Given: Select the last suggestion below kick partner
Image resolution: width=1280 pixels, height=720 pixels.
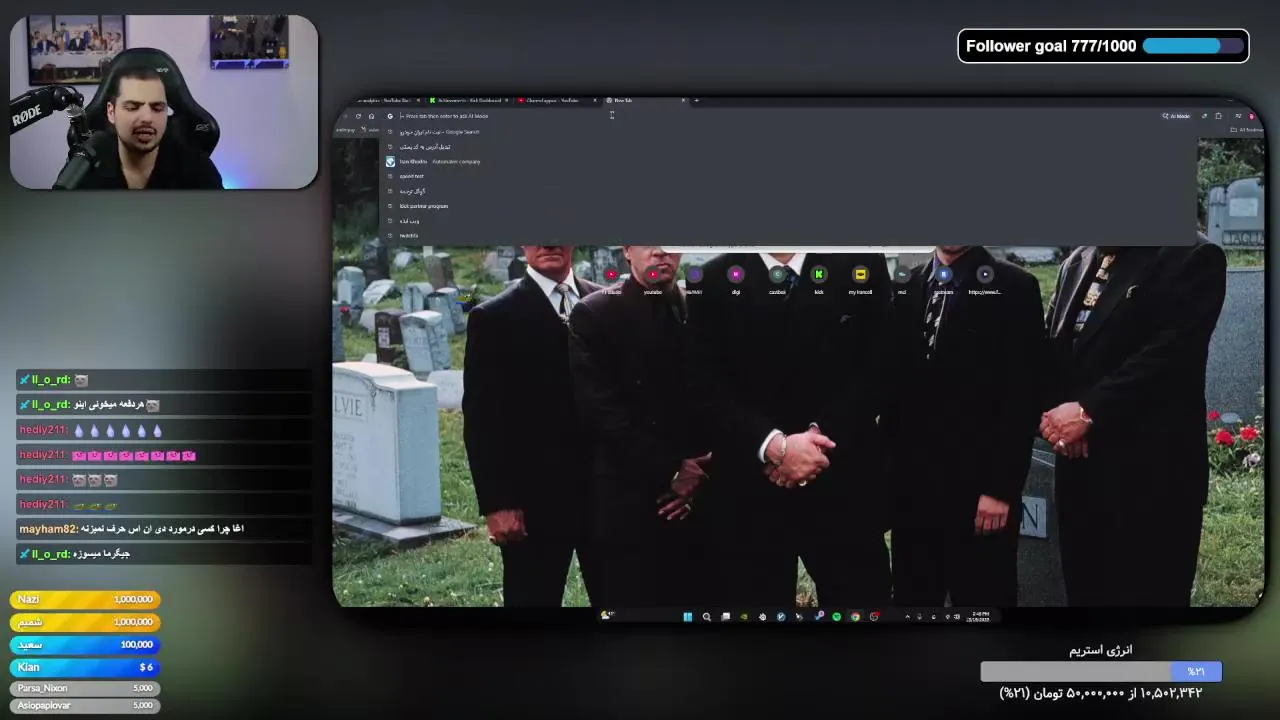Looking at the screenshot, I should pos(790,235).
